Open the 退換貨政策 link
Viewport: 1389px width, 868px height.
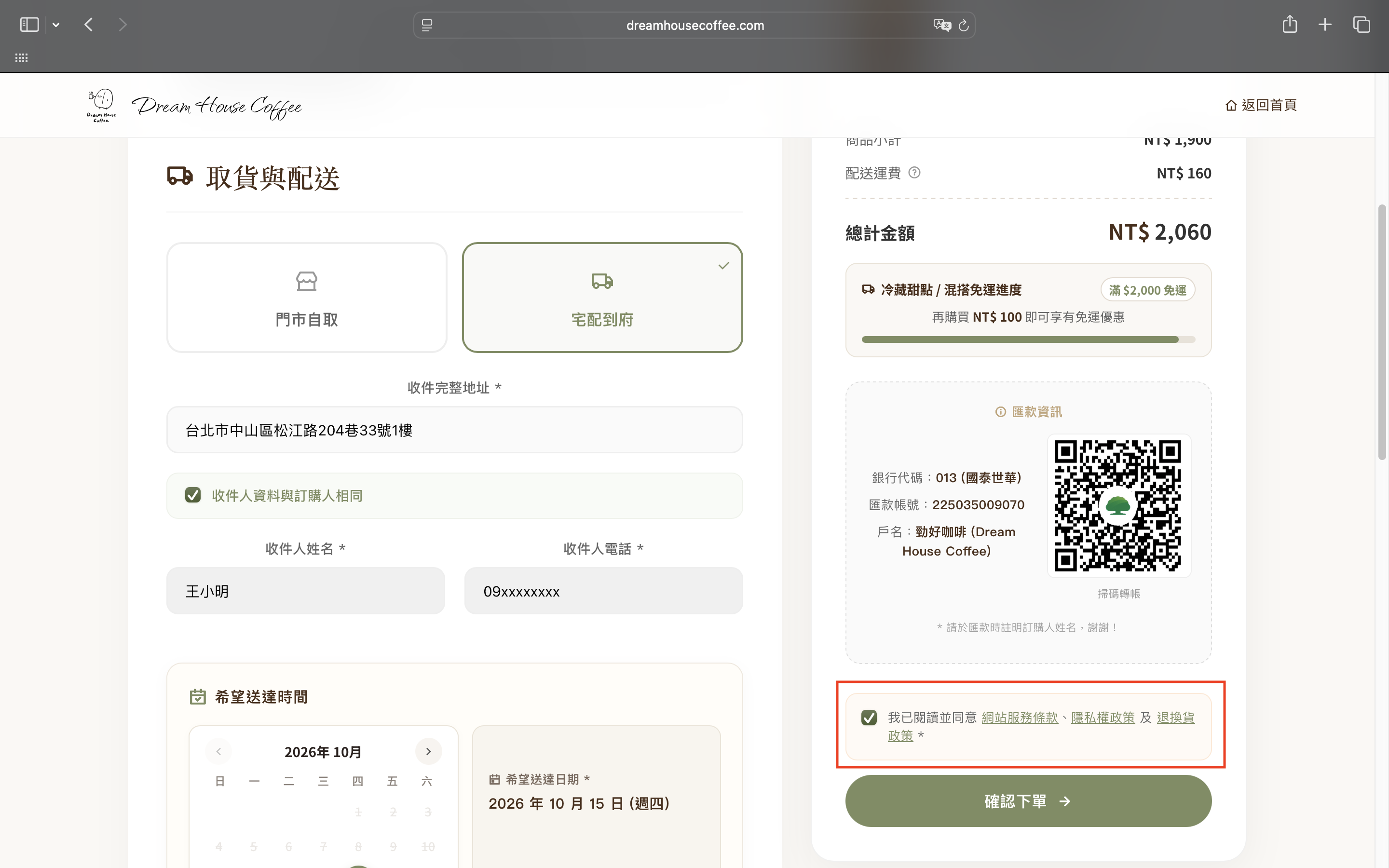coord(1175,718)
